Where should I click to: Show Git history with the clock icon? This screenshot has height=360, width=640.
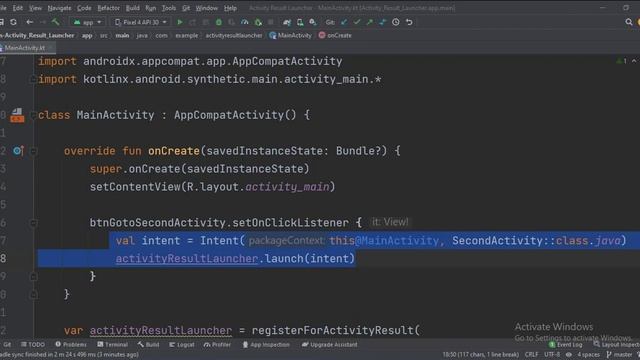point(396,22)
